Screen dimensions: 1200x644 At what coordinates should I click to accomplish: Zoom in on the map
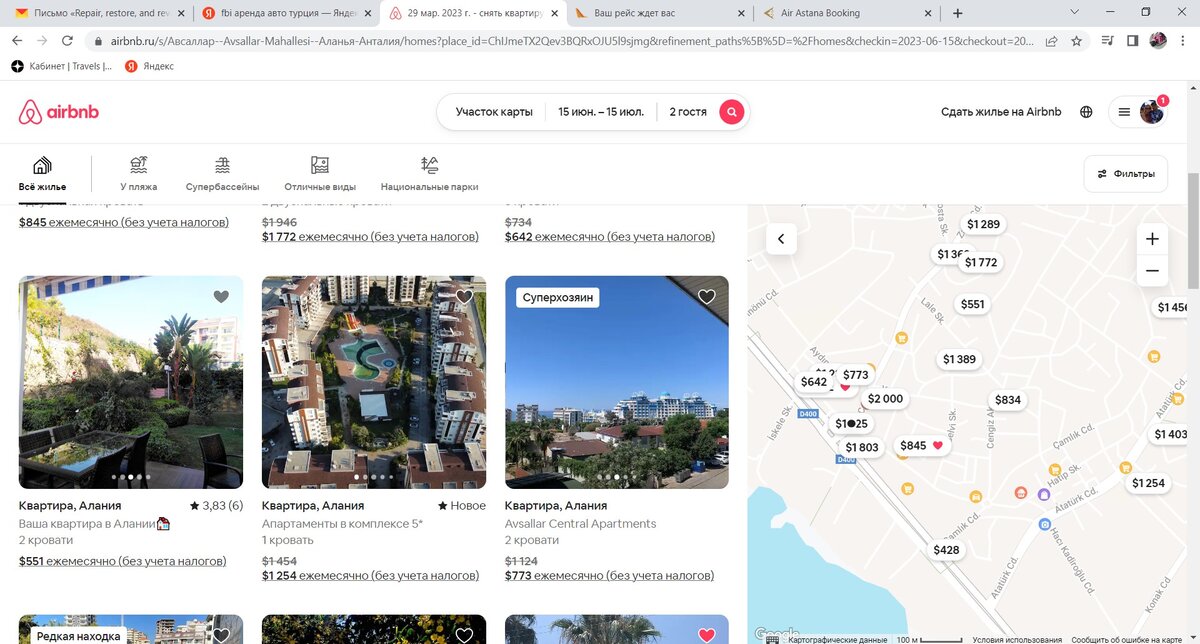1152,239
